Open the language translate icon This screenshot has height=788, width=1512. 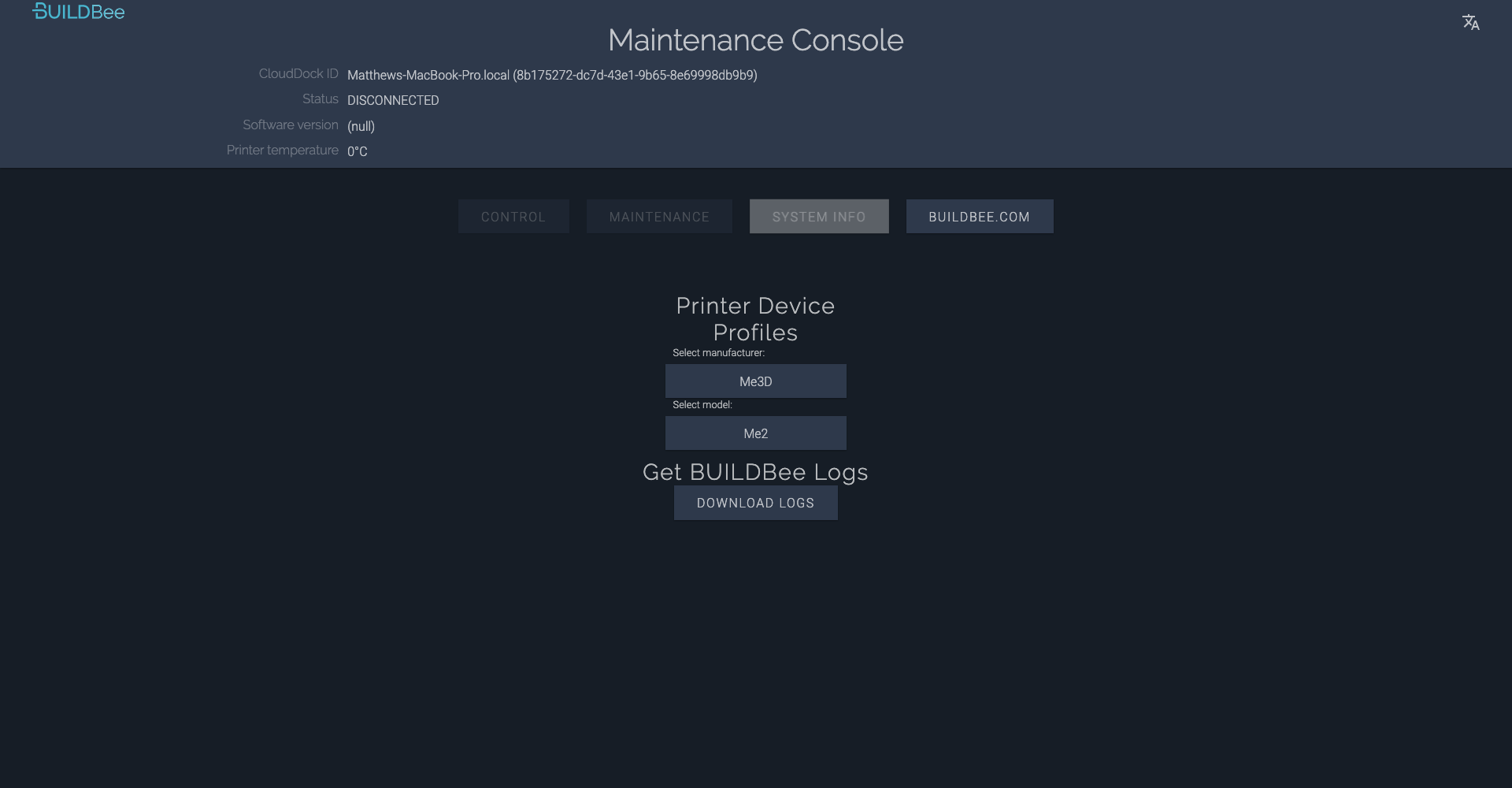[x=1470, y=22]
